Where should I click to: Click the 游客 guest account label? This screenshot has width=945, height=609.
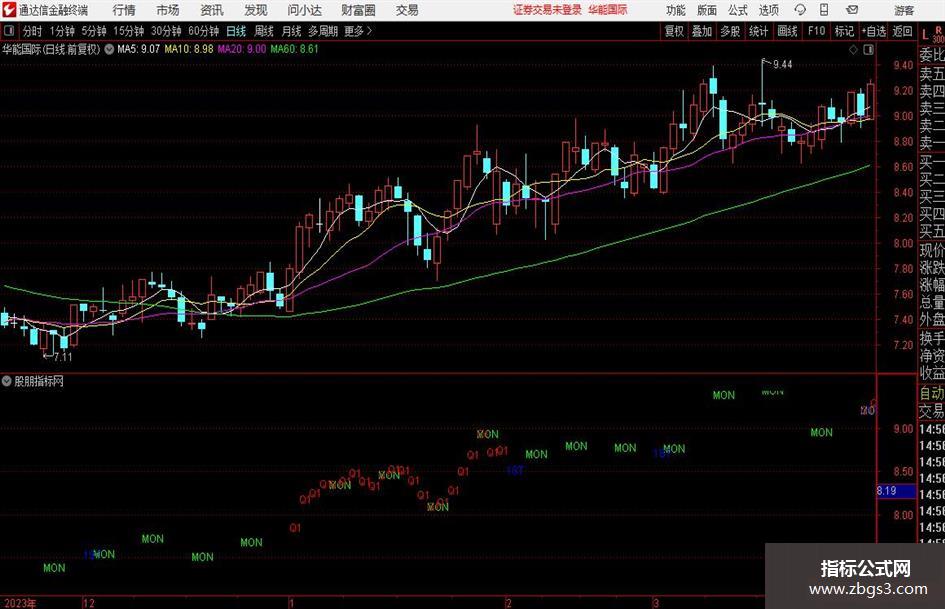tap(903, 10)
